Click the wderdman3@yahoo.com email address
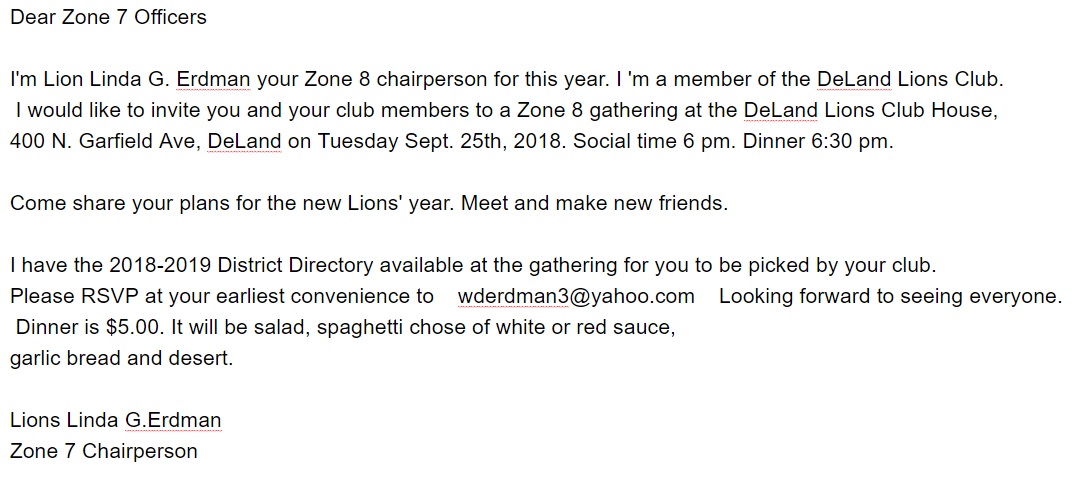Screen dimensions: 1091x477 coord(575,296)
